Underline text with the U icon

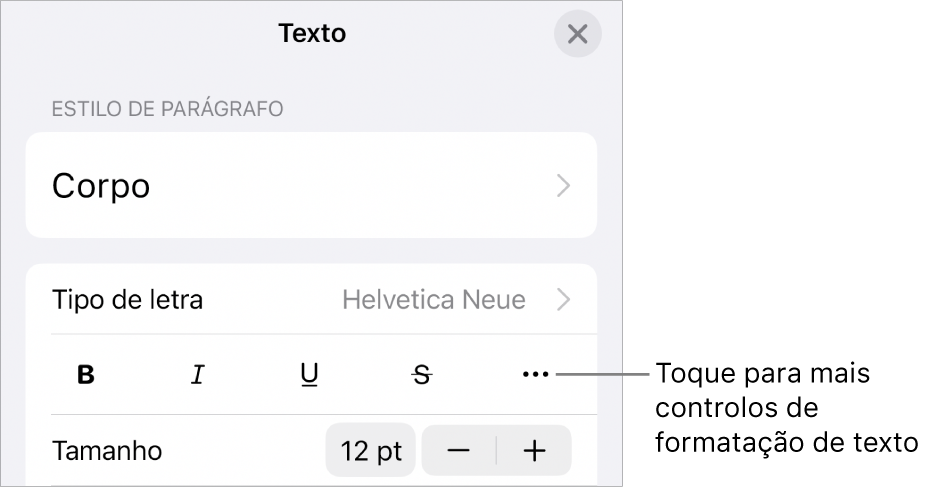pos(310,375)
